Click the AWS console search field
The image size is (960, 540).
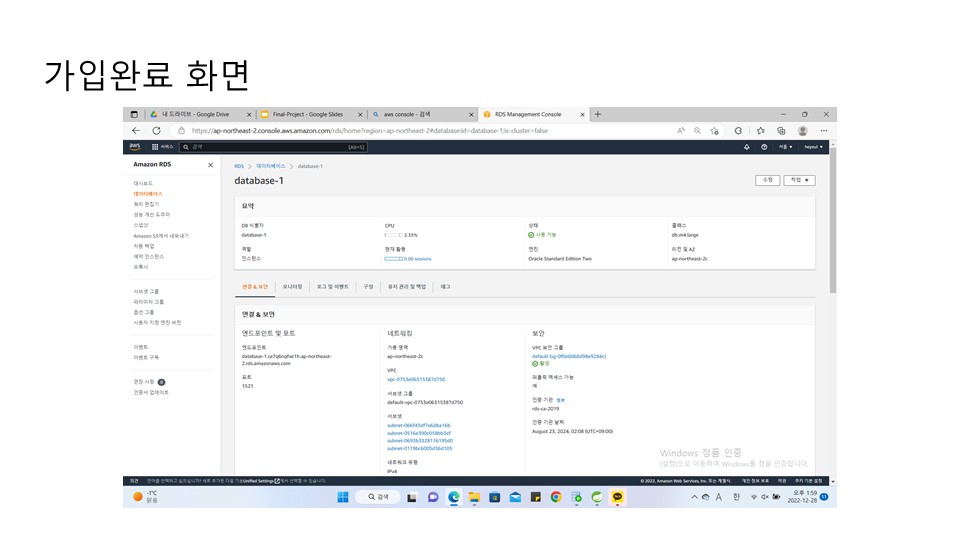273,147
